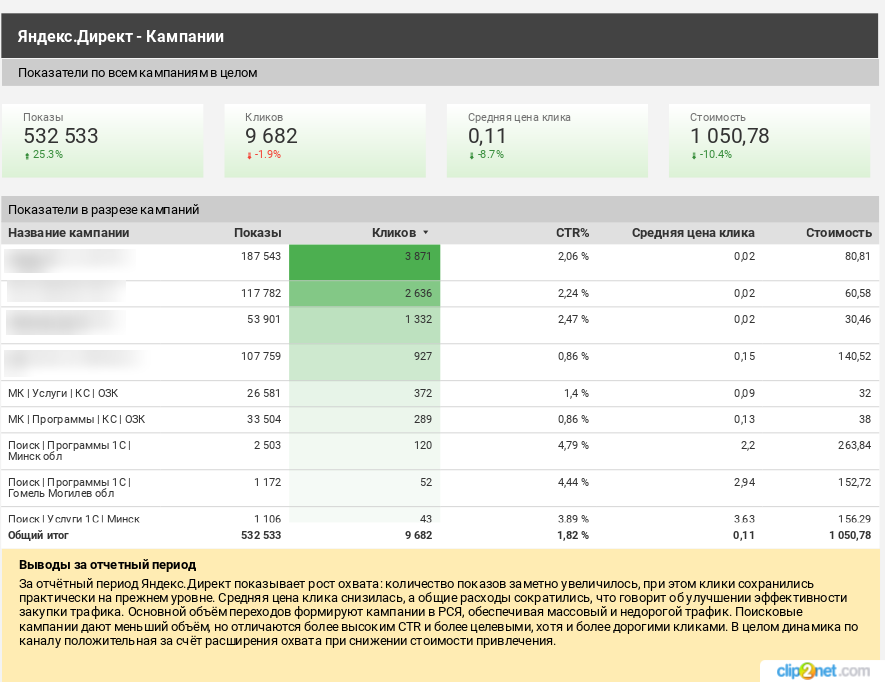885x682 pixels.
Task: Click the Средняя цена клика column header
Action: click(x=692, y=233)
